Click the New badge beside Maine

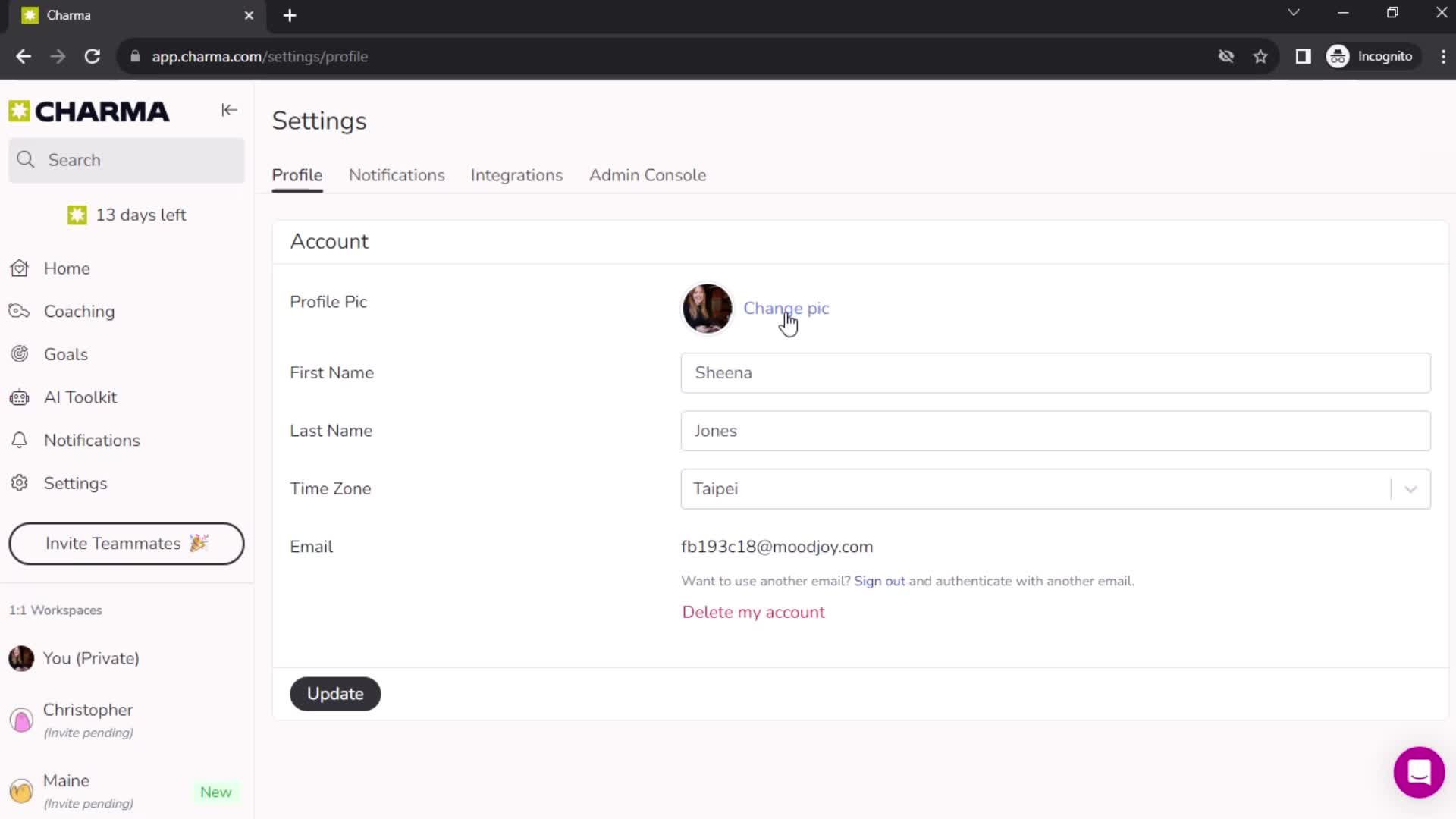pyautogui.click(x=215, y=792)
